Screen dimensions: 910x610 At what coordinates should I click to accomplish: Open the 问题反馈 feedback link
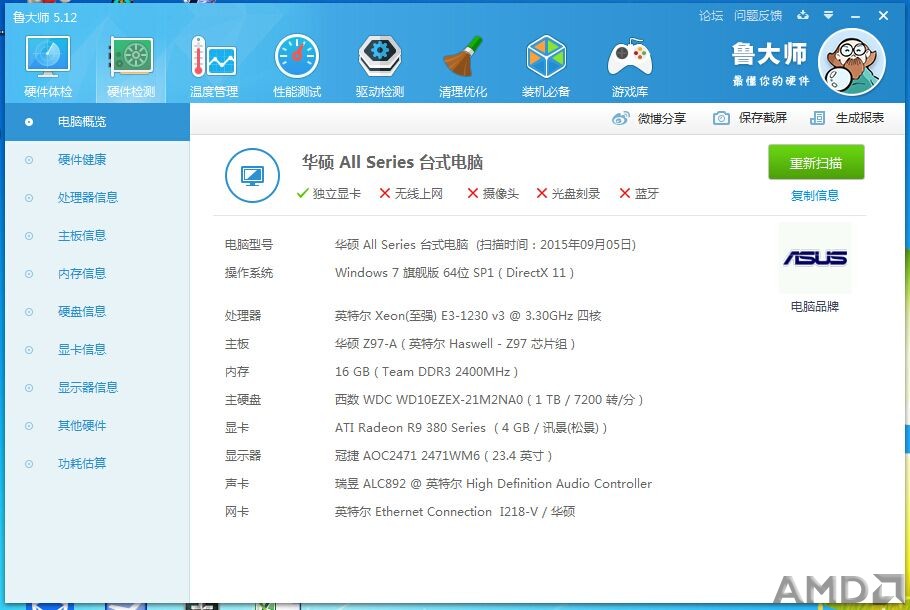[x=758, y=16]
